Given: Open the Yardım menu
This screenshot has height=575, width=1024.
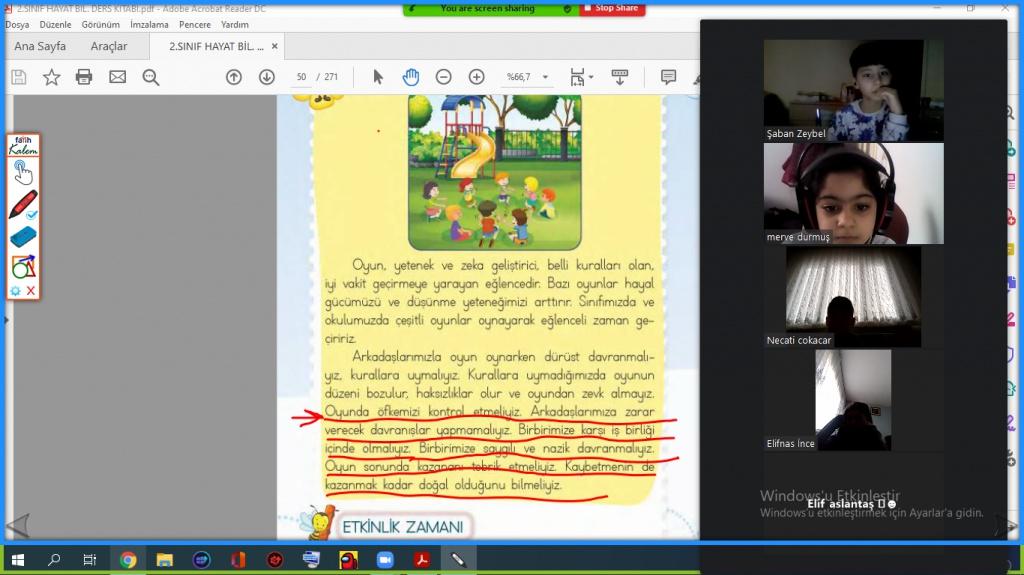Looking at the screenshot, I should pyautogui.click(x=234, y=25).
